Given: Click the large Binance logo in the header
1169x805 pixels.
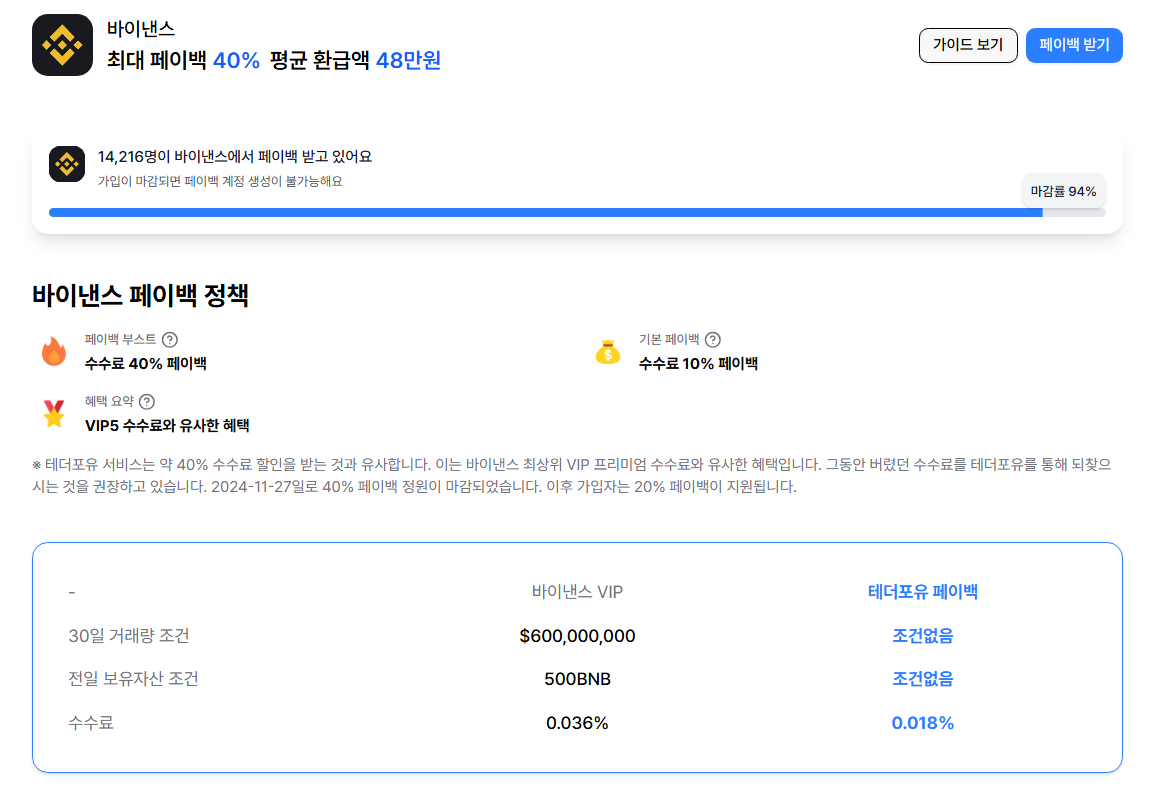Looking at the screenshot, I should coord(63,45).
